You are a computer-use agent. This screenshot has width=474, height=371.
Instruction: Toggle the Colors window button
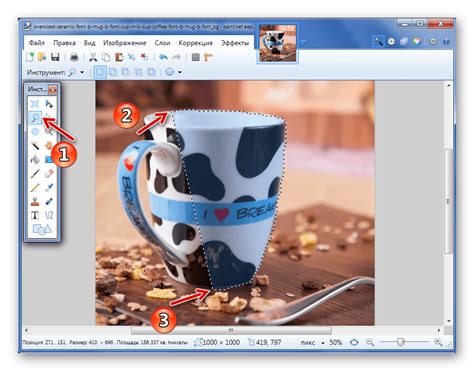click(x=417, y=41)
